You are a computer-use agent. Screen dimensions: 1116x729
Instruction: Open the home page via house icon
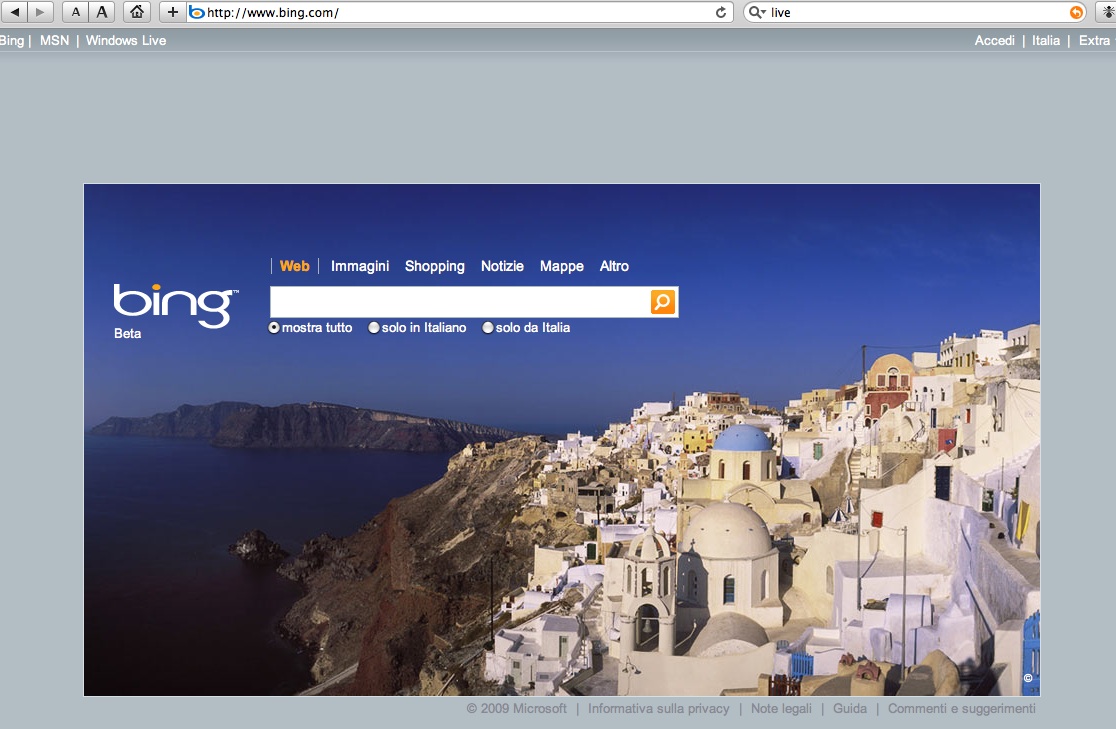point(137,12)
